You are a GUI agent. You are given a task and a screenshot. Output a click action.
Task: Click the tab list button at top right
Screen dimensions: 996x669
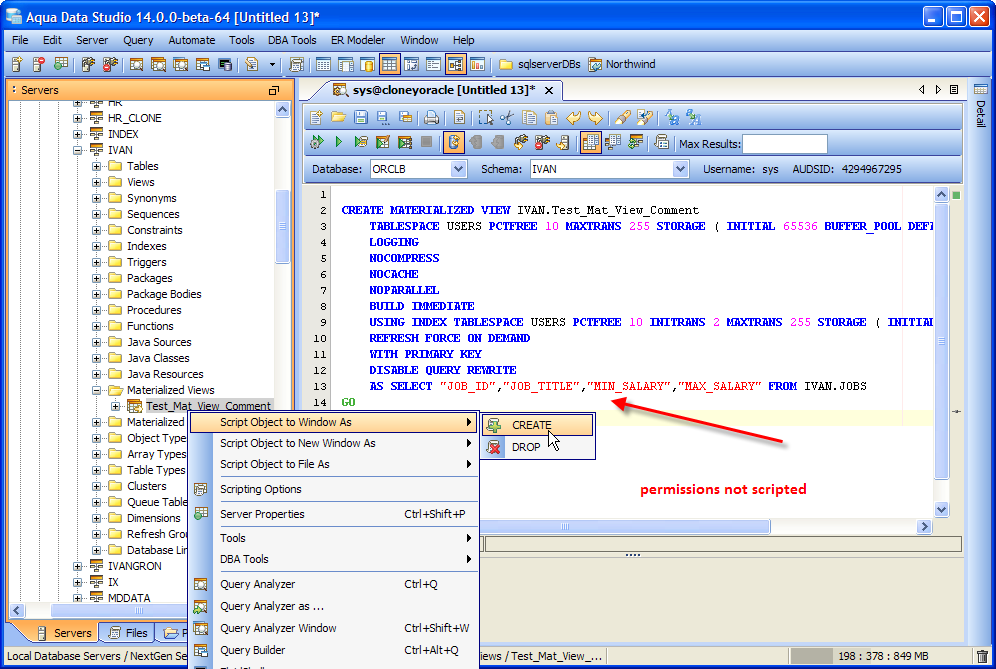[954, 90]
